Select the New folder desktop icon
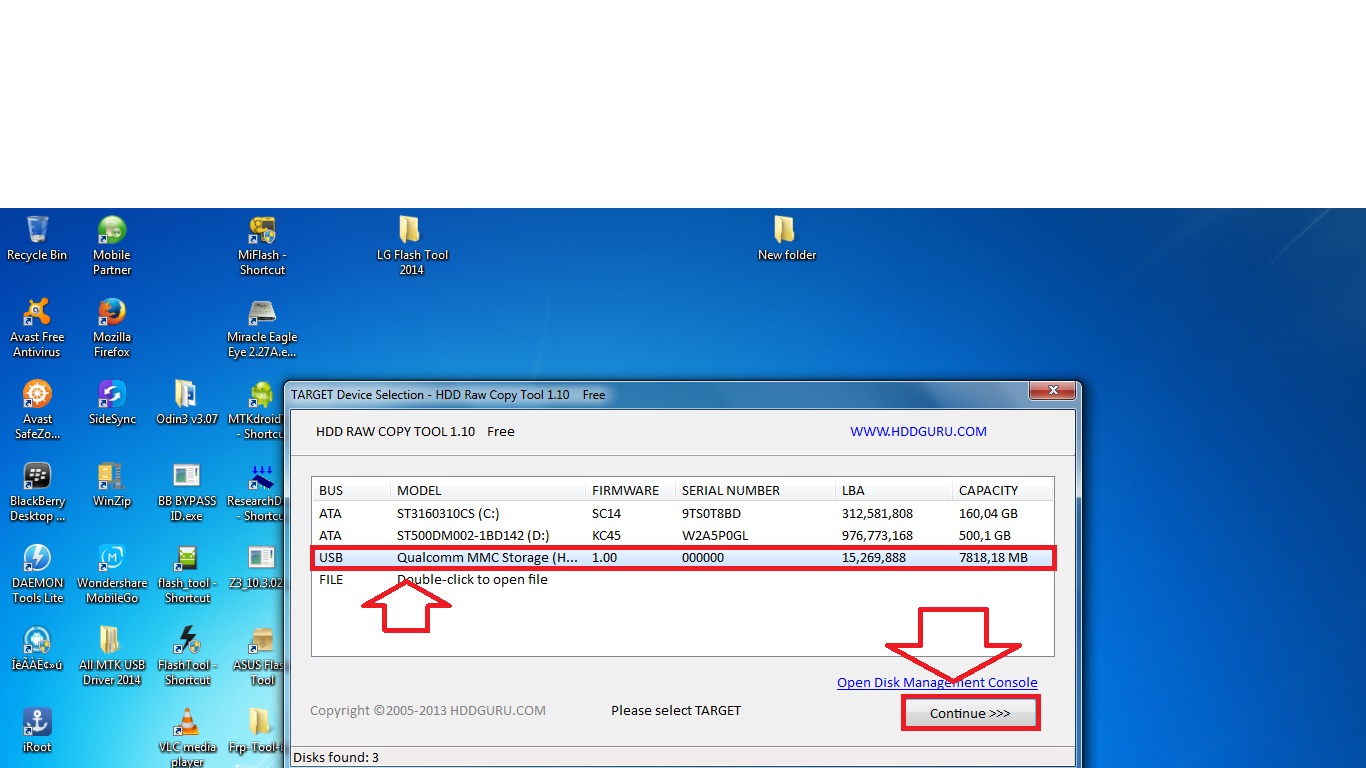Image resolution: width=1366 pixels, height=768 pixels. click(x=787, y=239)
